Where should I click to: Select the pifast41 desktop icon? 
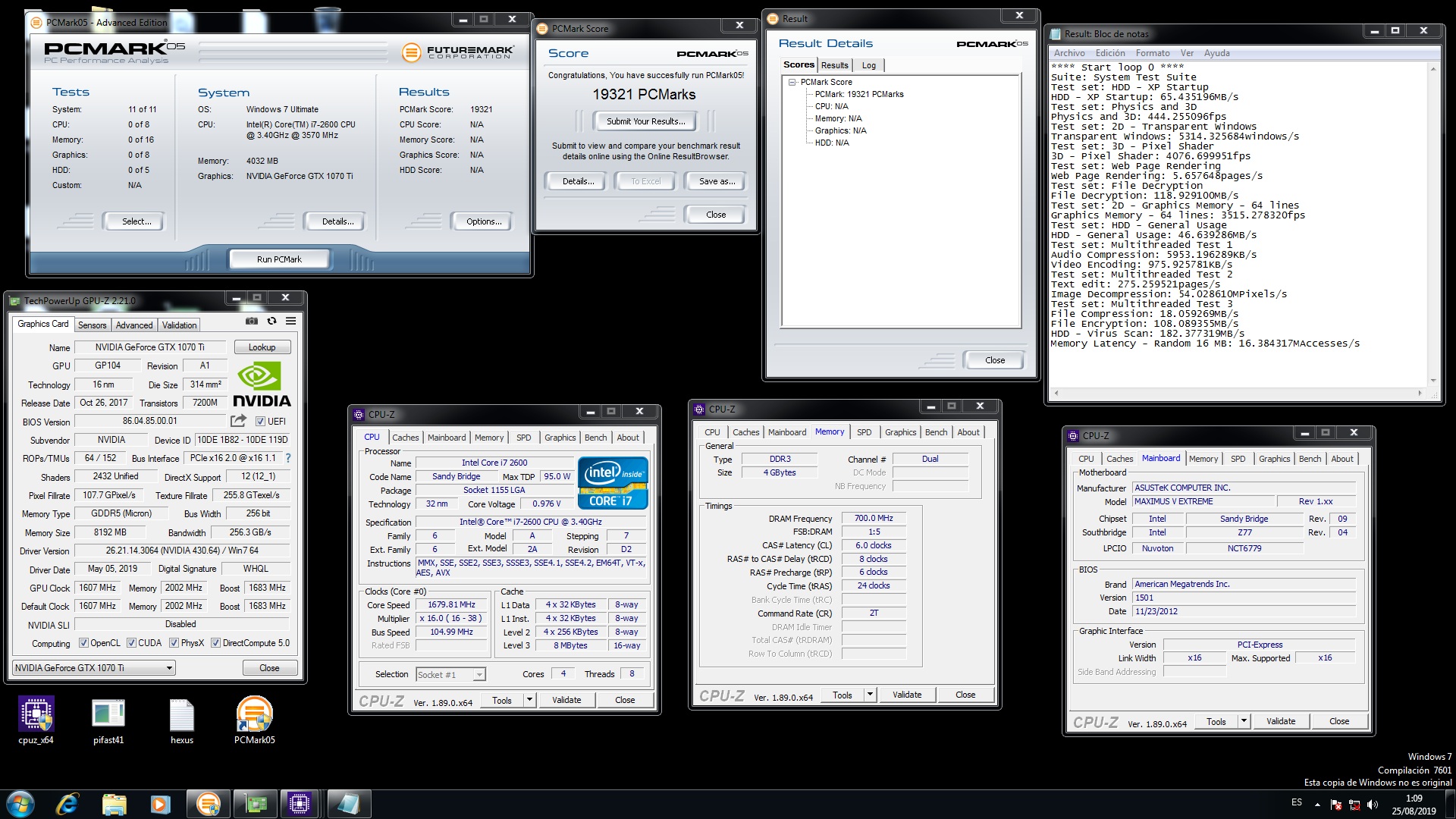pos(108,720)
